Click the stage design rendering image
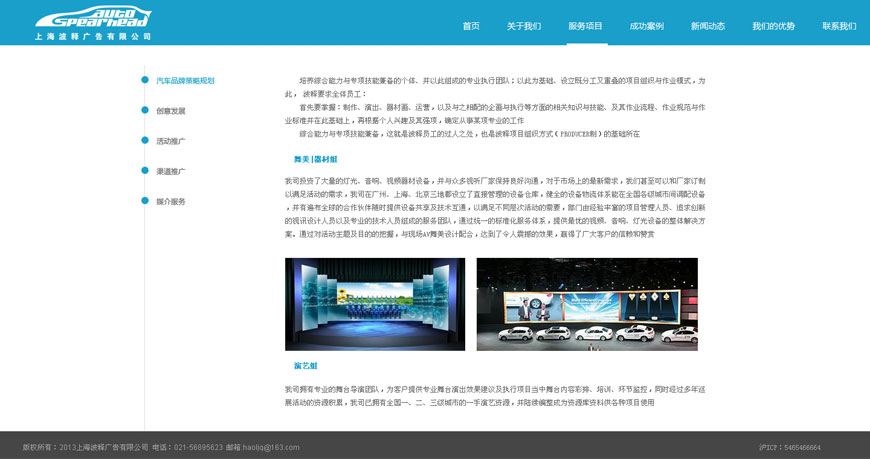 [375, 304]
